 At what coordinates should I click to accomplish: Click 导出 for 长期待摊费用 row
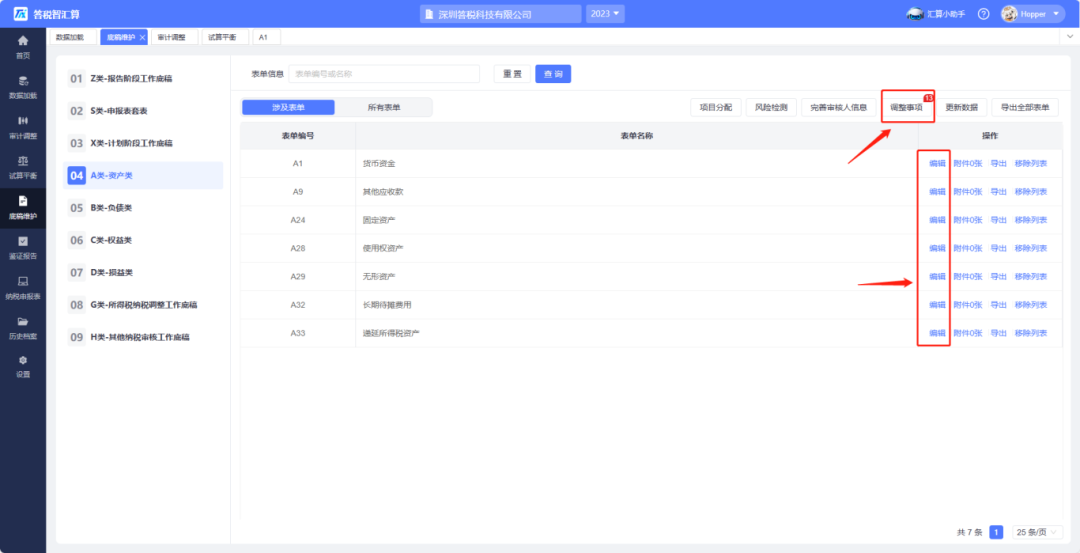pyautogui.click(x=998, y=305)
